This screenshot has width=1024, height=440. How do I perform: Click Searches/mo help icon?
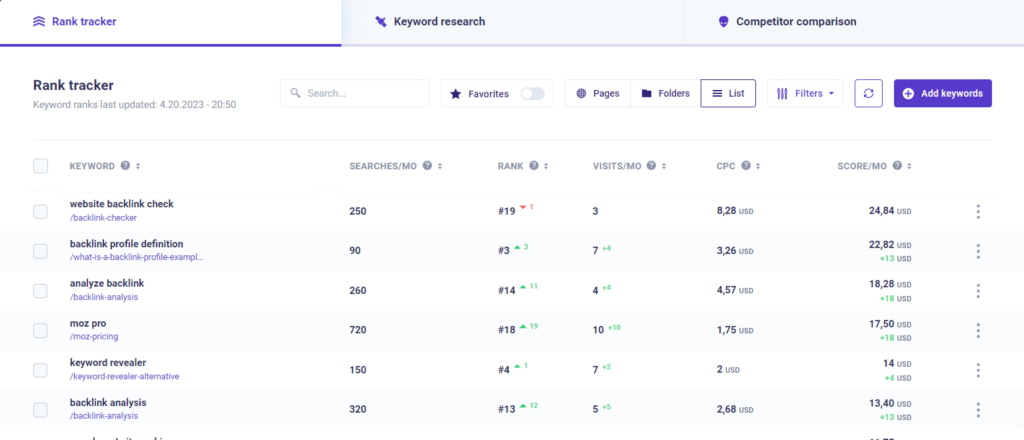(x=427, y=166)
